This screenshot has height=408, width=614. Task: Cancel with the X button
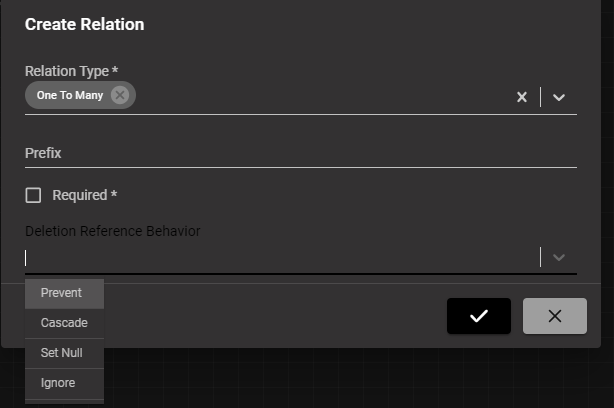(x=555, y=316)
